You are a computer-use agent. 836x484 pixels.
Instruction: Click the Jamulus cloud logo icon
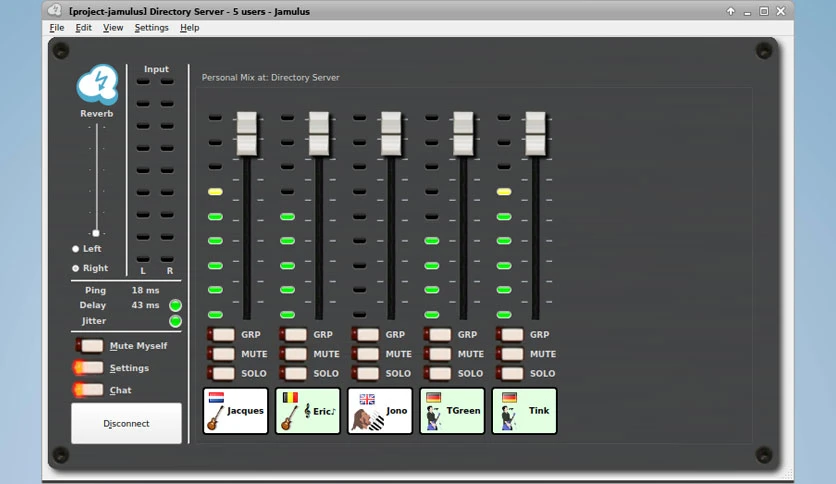click(x=97, y=84)
